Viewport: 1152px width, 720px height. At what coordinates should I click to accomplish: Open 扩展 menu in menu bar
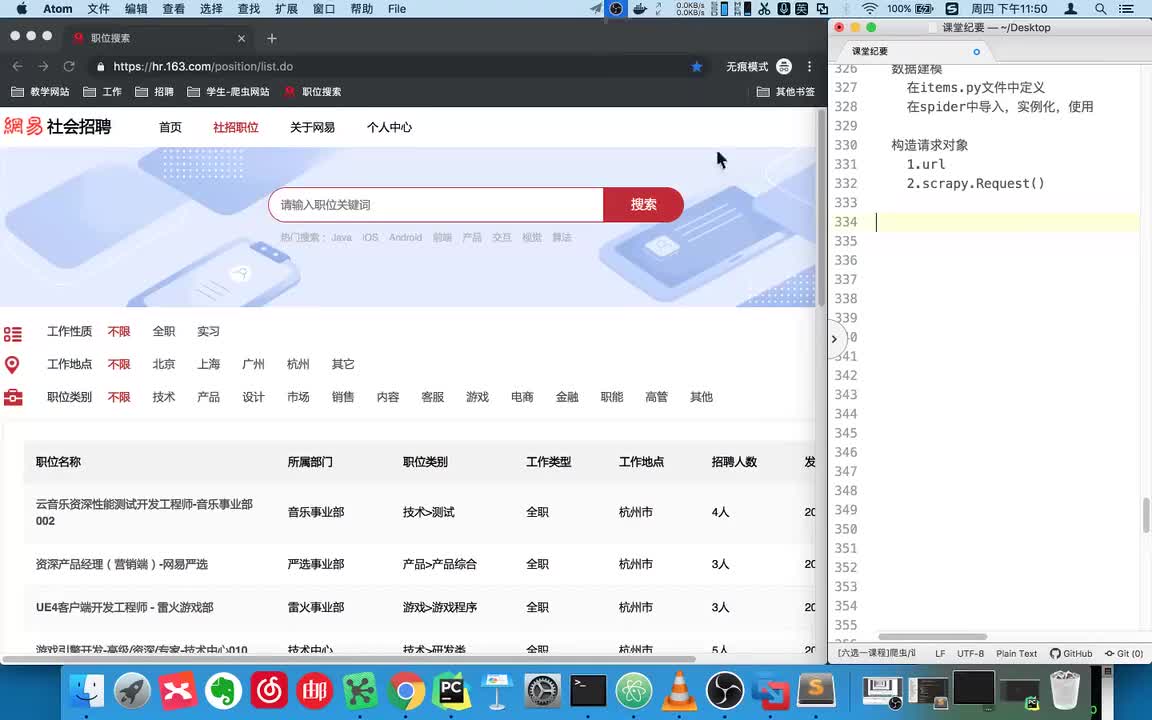click(286, 9)
